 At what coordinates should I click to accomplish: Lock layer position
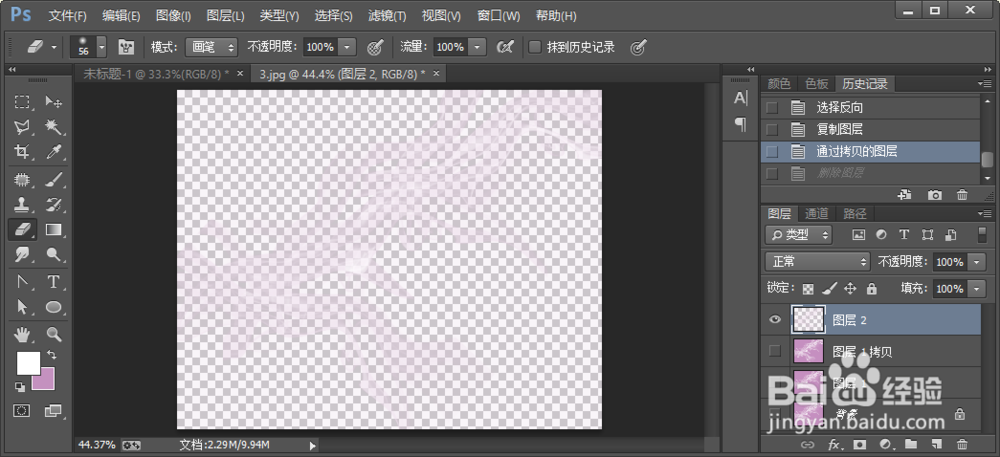(x=849, y=289)
